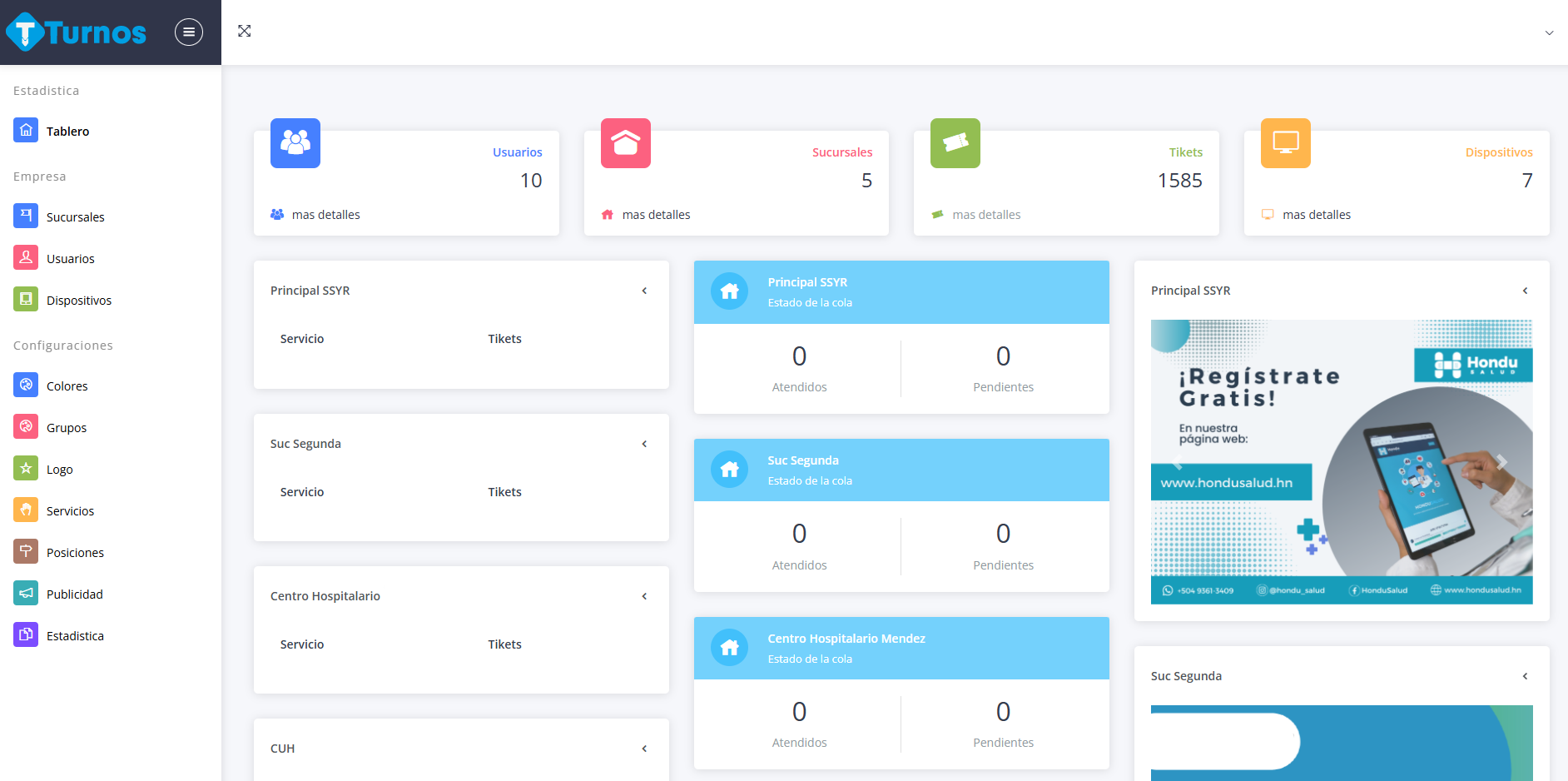Click mas detalles under Usuarios

tap(325, 215)
